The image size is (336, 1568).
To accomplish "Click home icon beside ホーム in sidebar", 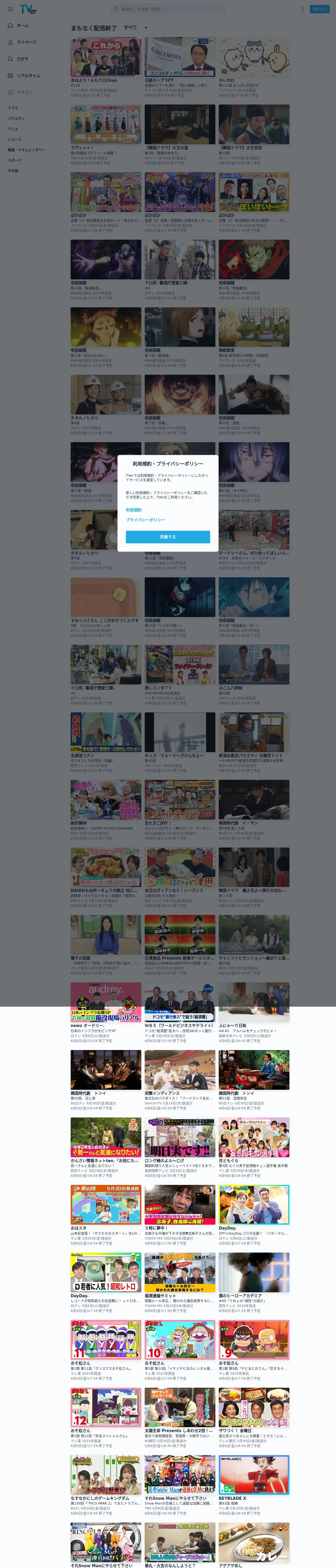I will tap(10, 26).
